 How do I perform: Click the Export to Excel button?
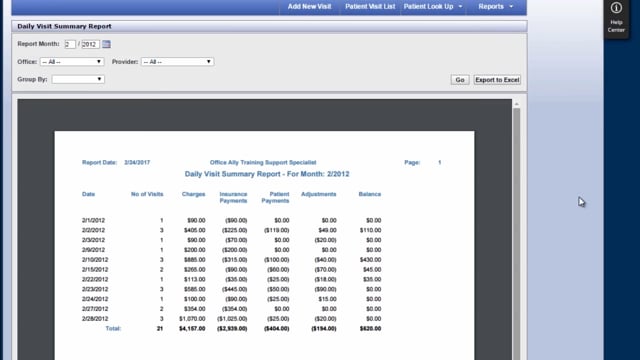497,80
